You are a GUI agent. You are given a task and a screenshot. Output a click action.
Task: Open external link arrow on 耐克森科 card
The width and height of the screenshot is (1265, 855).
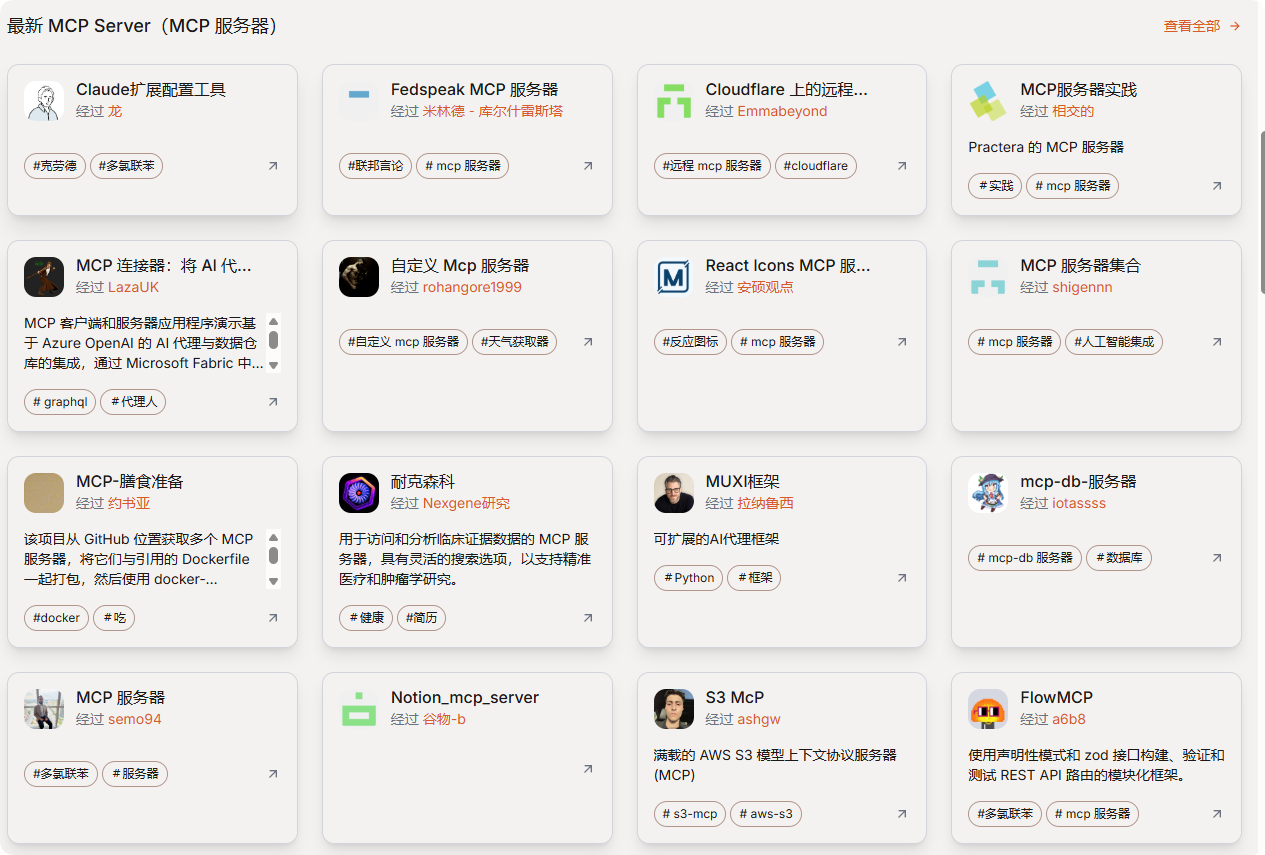click(588, 618)
